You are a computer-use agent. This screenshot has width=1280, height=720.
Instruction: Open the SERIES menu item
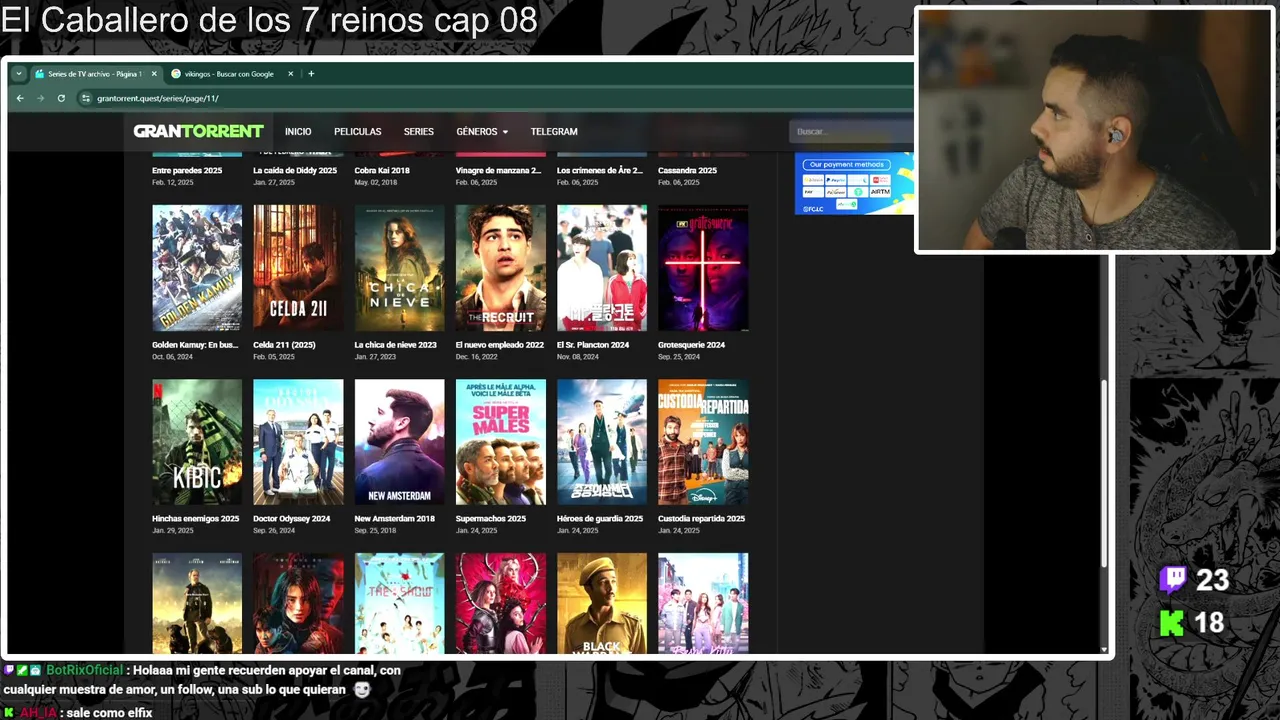click(419, 132)
